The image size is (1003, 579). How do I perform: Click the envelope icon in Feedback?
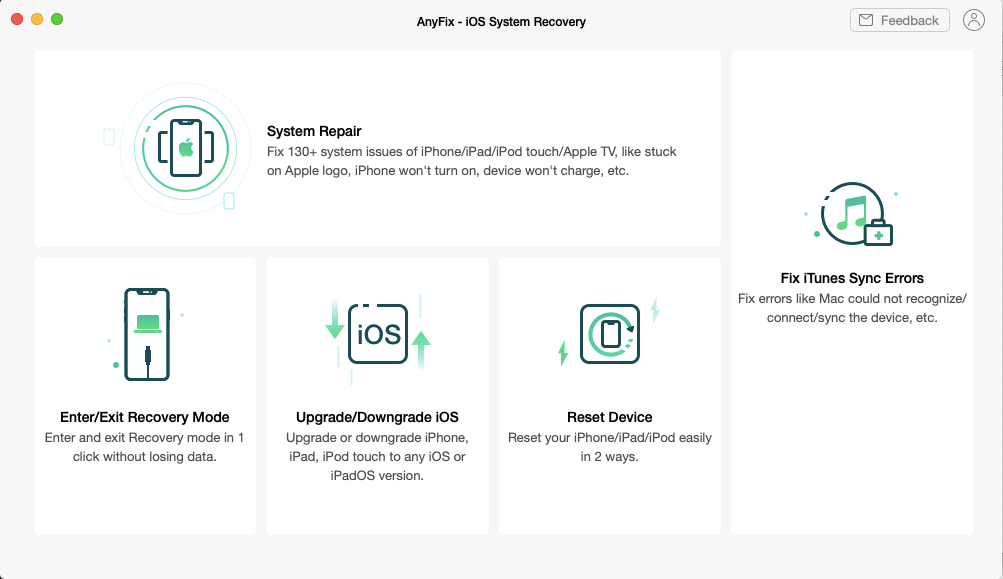click(x=866, y=20)
